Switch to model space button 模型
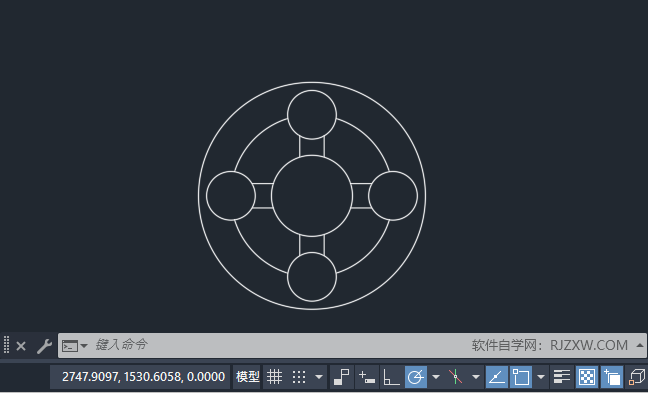This screenshot has height=393, width=648. [x=247, y=377]
